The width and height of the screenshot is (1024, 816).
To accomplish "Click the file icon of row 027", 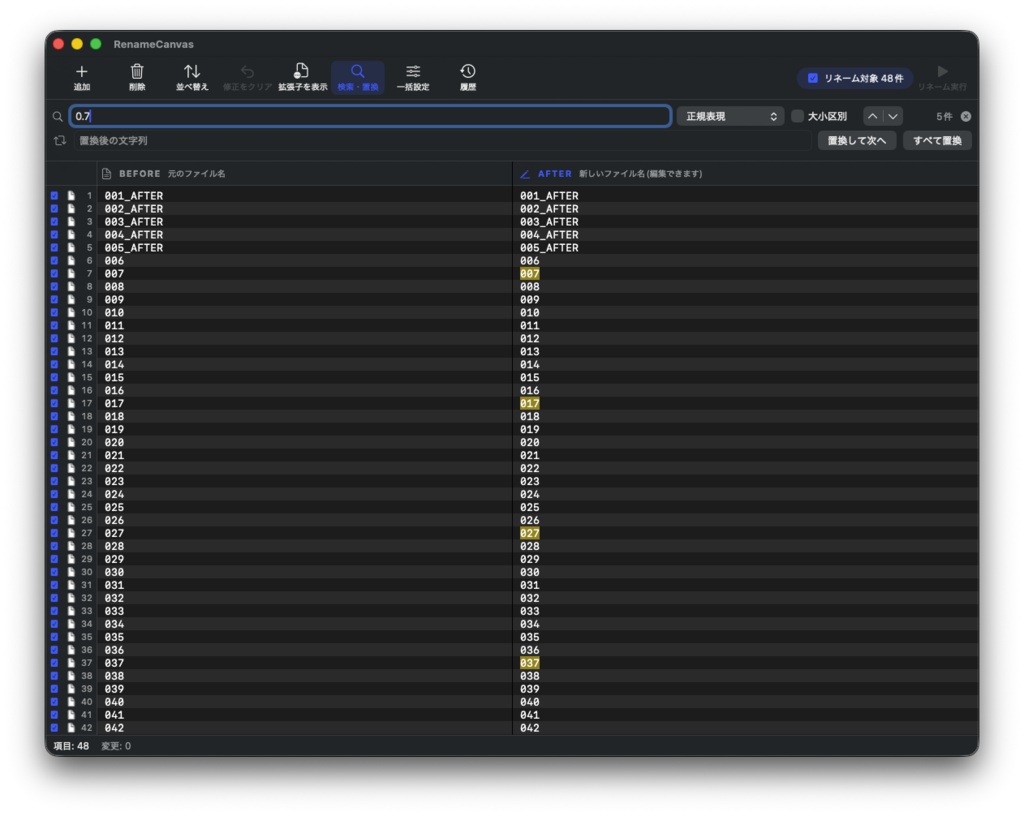I will click(x=71, y=533).
